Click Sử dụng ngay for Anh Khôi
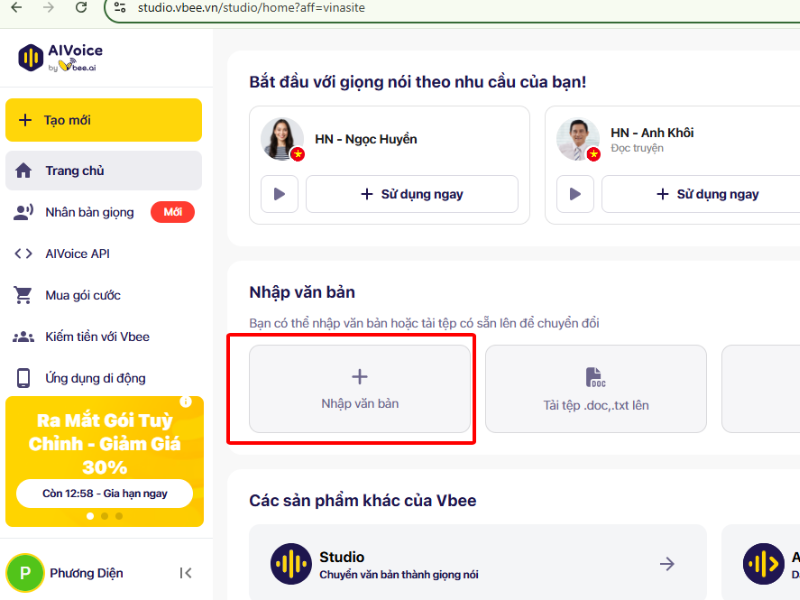 (708, 194)
